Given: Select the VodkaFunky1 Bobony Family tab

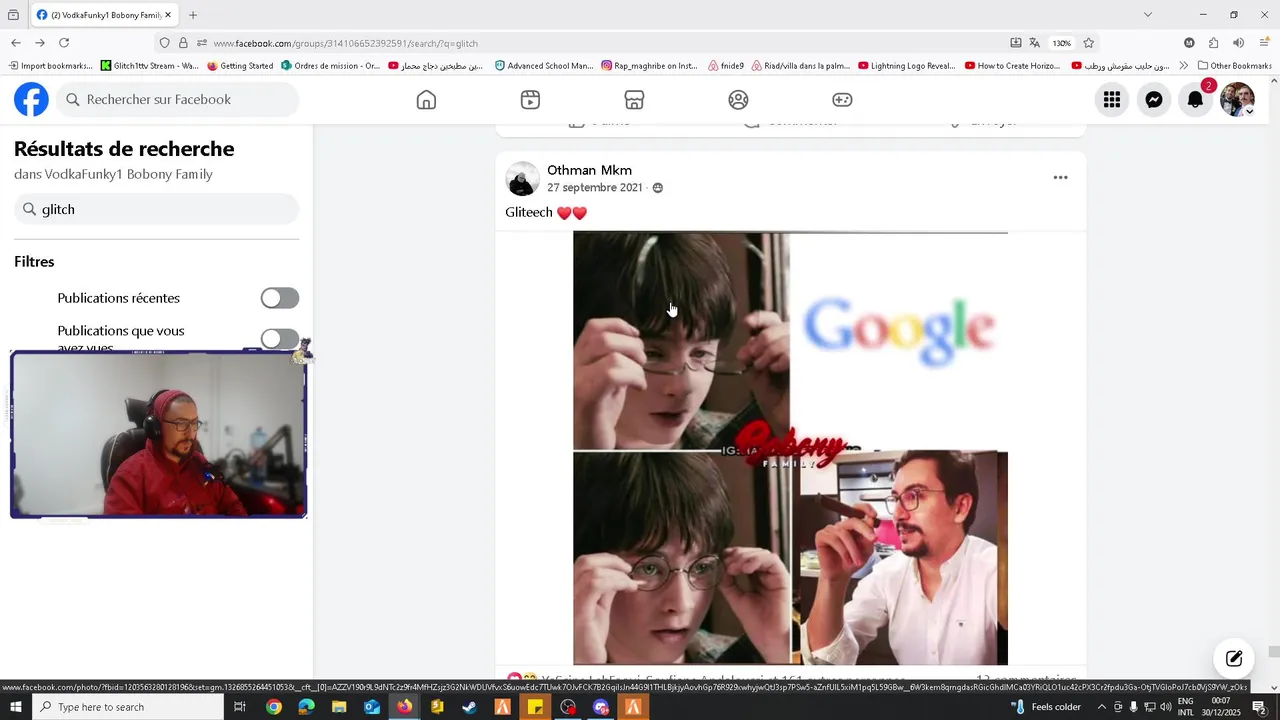Looking at the screenshot, I should click(x=104, y=15).
